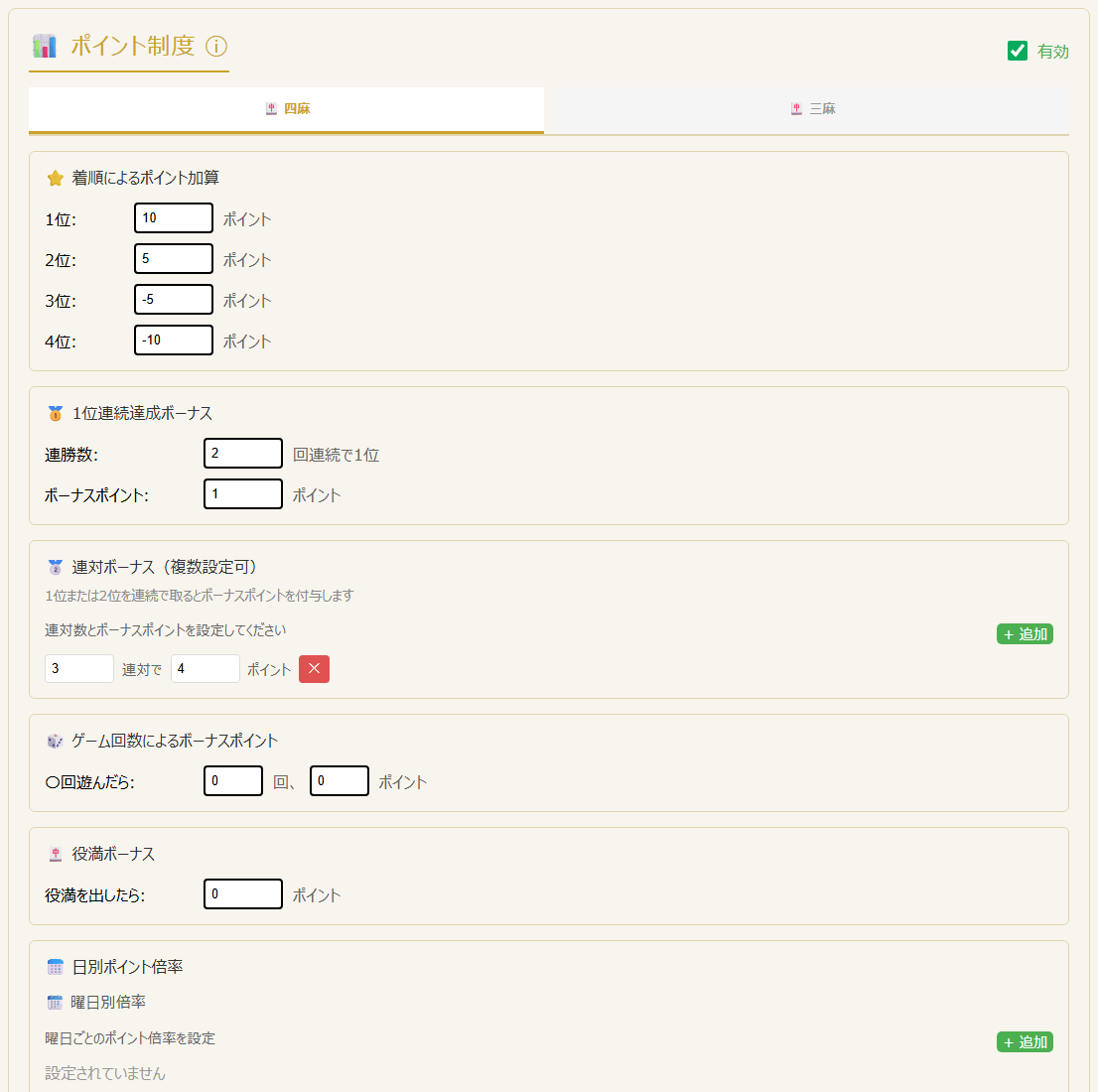Click the ポイント制度 heading text
The width and height of the screenshot is (1098, 1092).
132,47
